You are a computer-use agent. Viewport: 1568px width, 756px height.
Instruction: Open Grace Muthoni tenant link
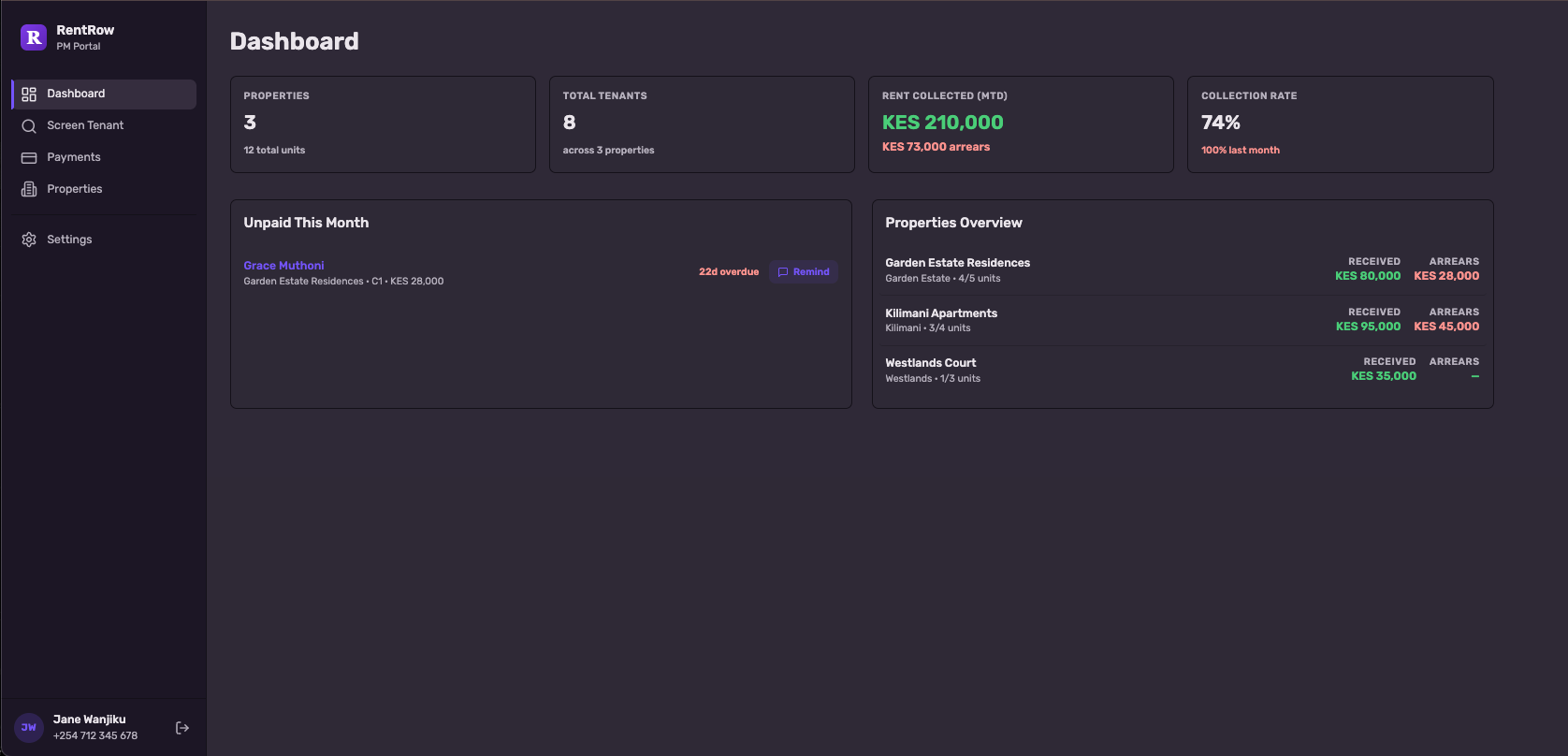283,266
